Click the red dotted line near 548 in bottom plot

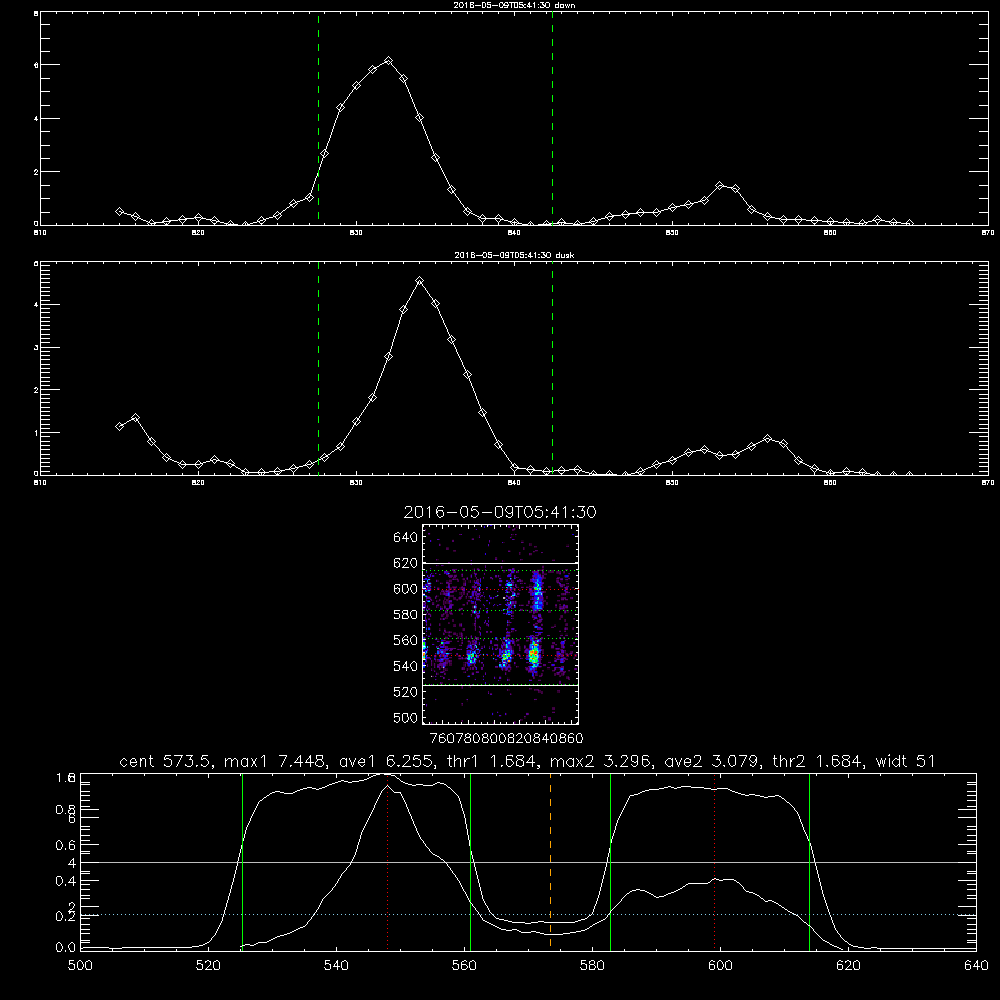[388, 862]
